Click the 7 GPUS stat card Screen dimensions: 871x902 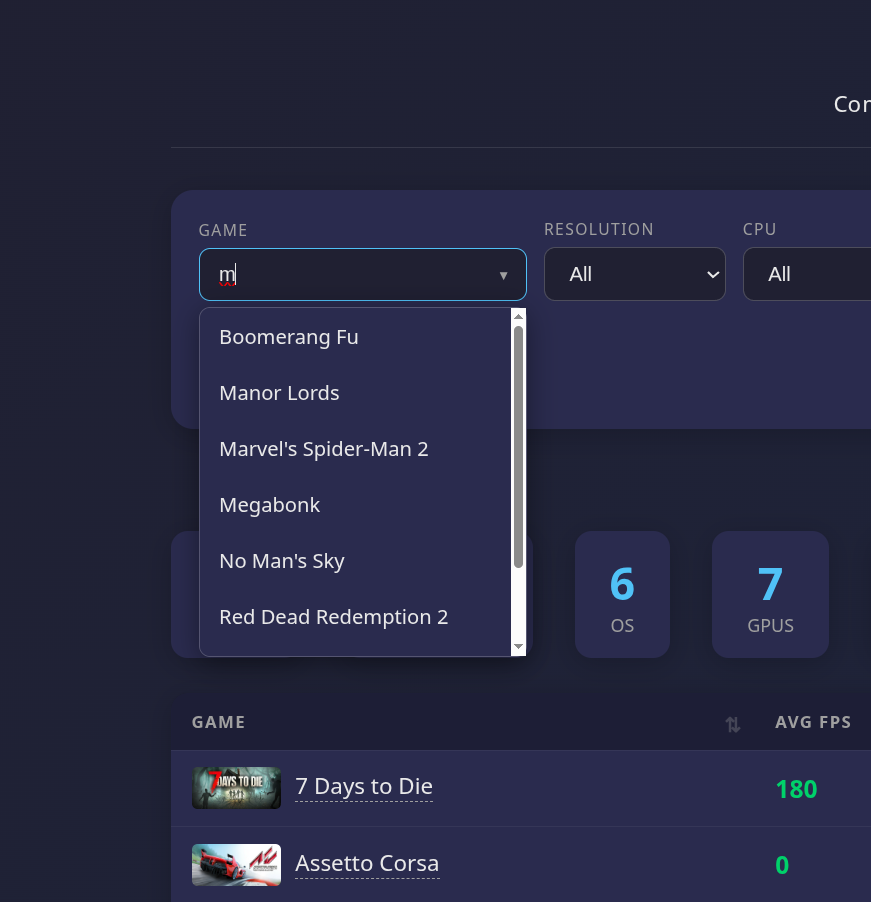[x=770, y=594]
